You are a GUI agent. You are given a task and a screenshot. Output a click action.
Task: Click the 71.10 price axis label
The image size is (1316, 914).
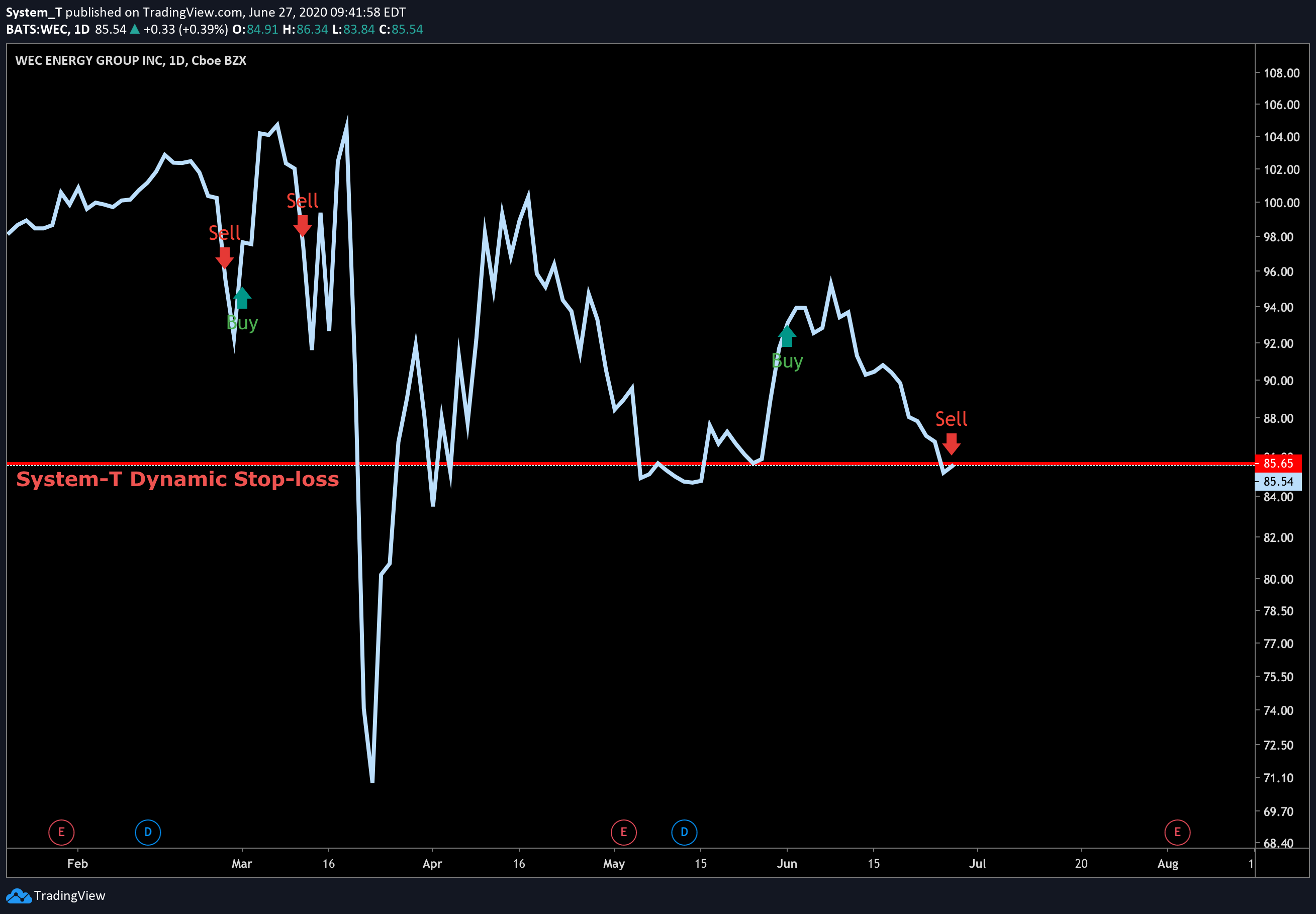pyautogui.click(x=1278, y=778)
